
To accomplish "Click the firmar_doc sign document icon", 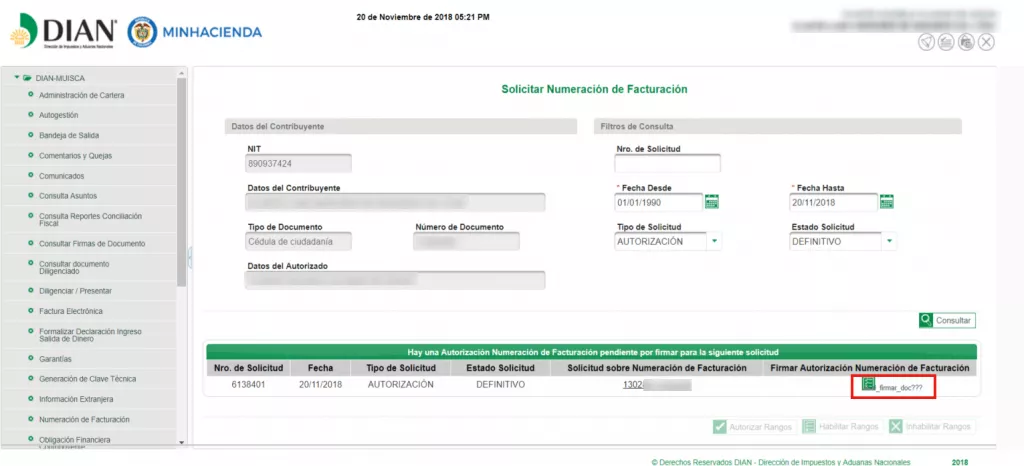I will point(868,384).
